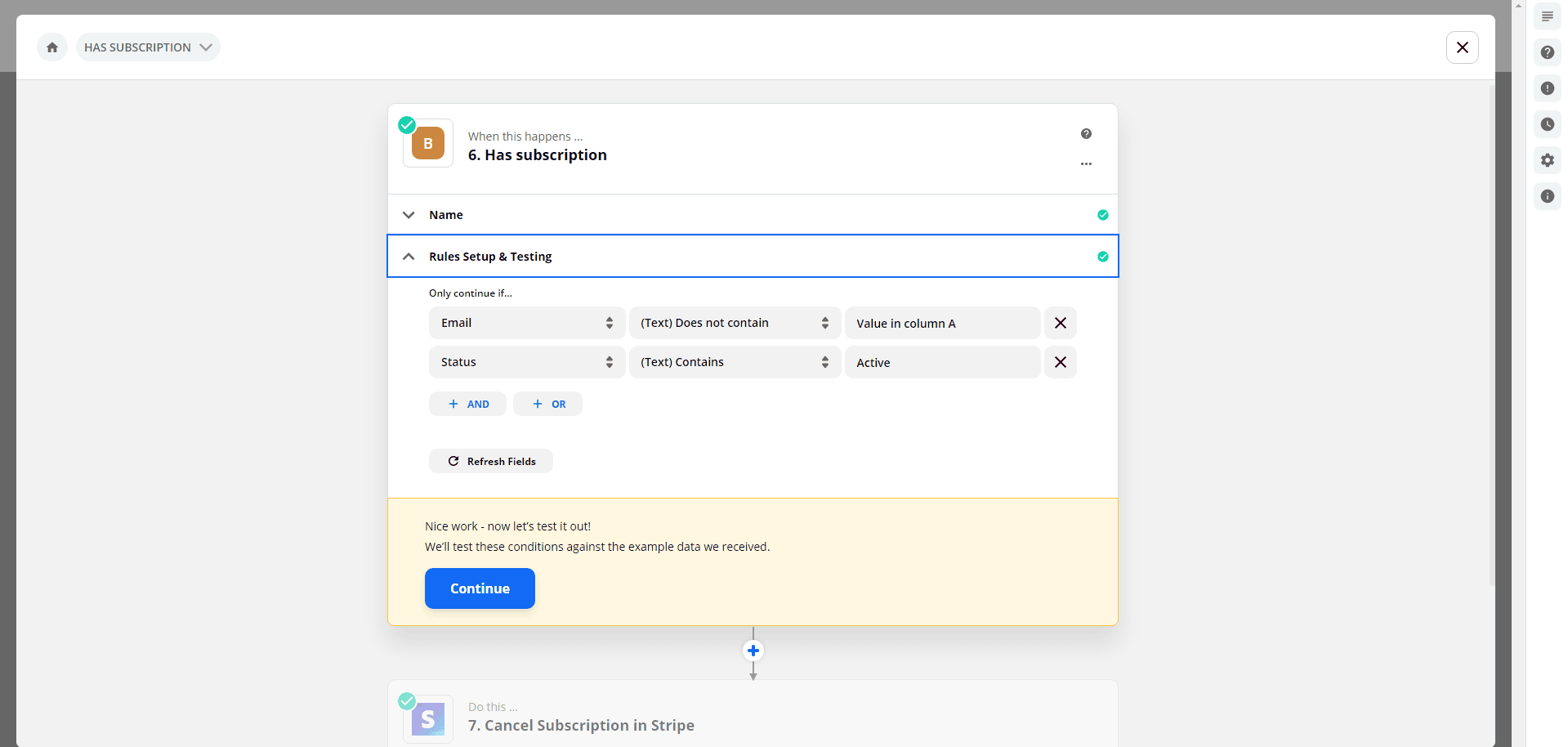
Task: Add an OR condition
Action: click(547, 404)
